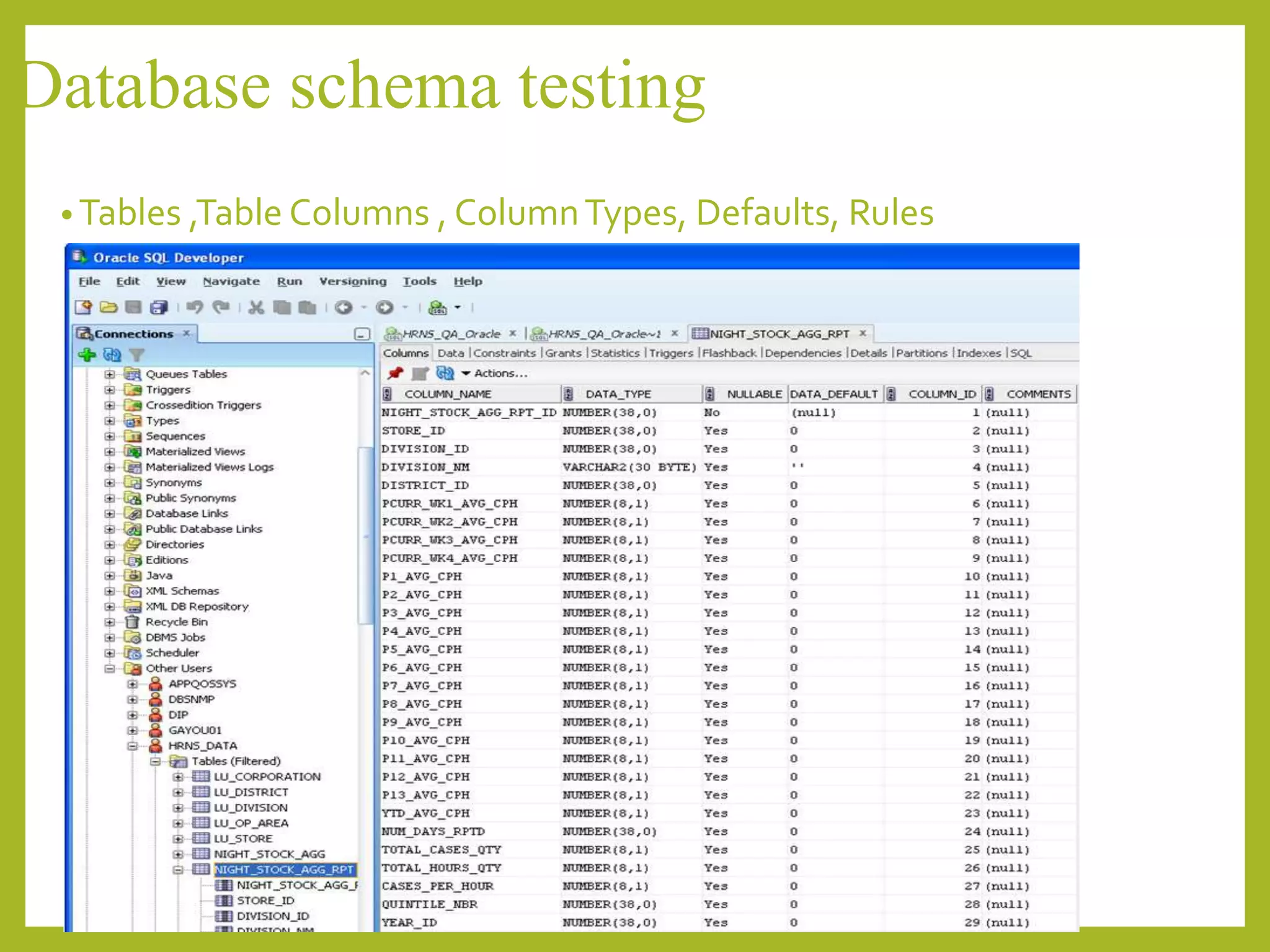Sort by COLUMN_NAME column header
This screenshot has width=1270, height=952.
[x=471, y=394]
